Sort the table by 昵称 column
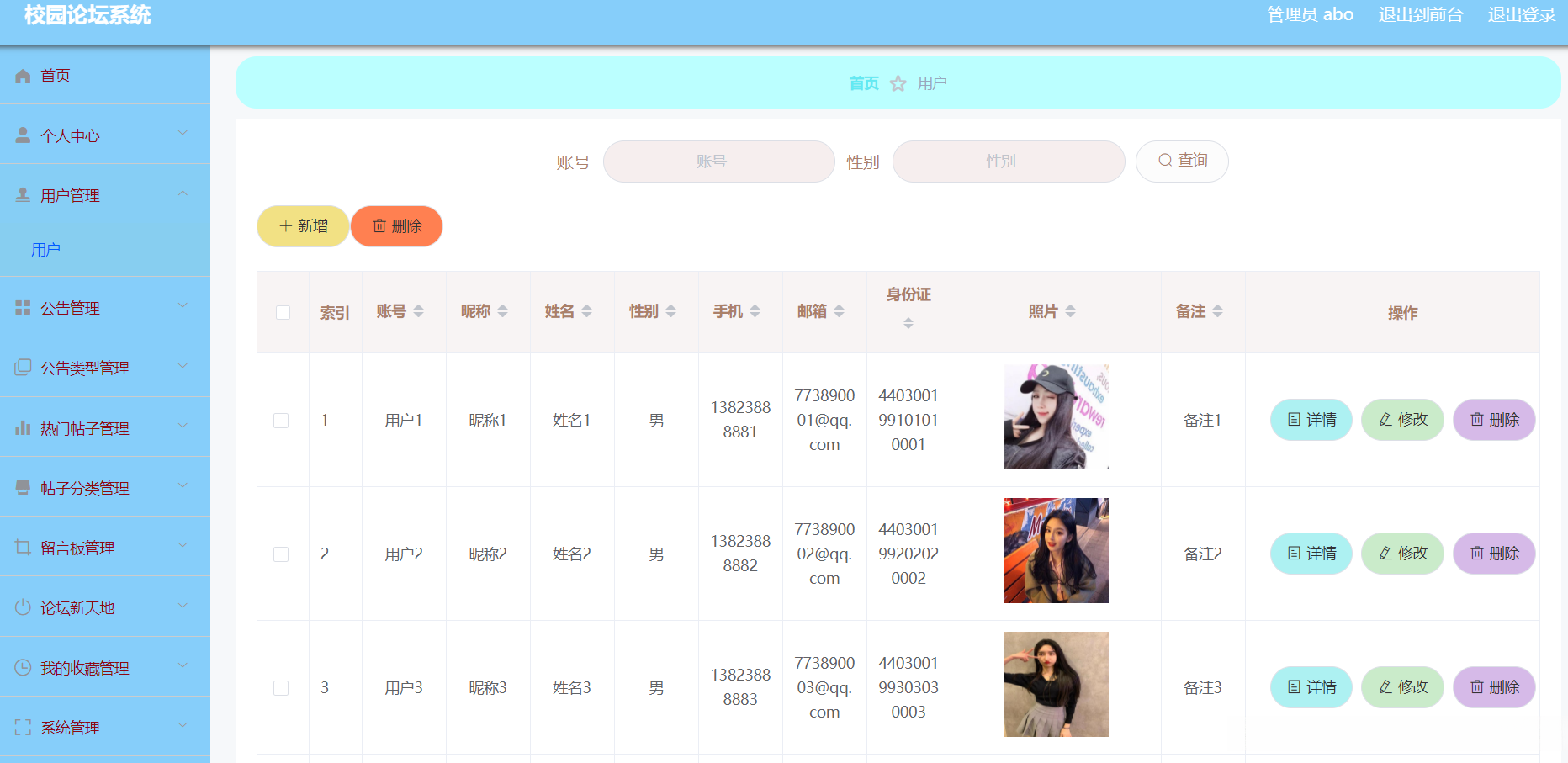 pyautogui.click(x=502, y=311)
